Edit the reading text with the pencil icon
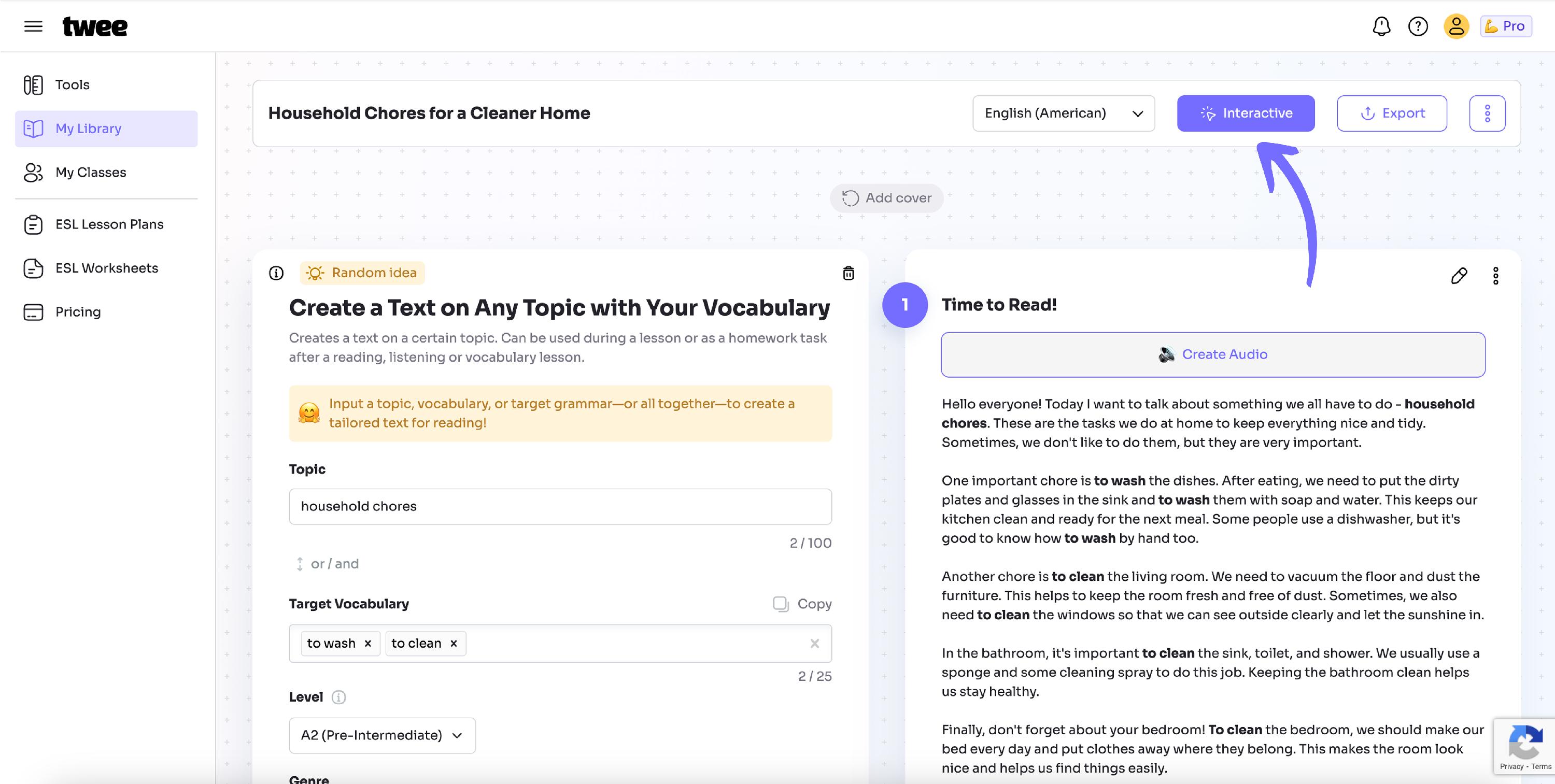 point(1459,276)
